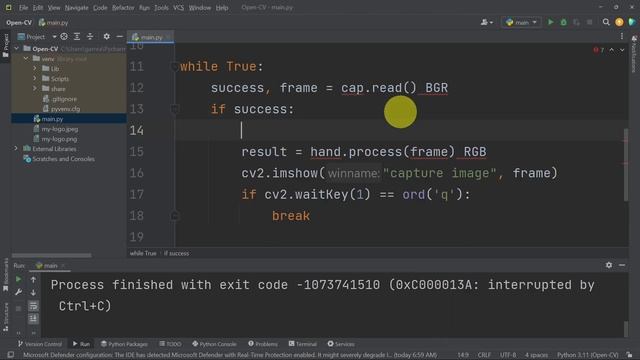Collapse the Open-CV project root

[16, 49]
